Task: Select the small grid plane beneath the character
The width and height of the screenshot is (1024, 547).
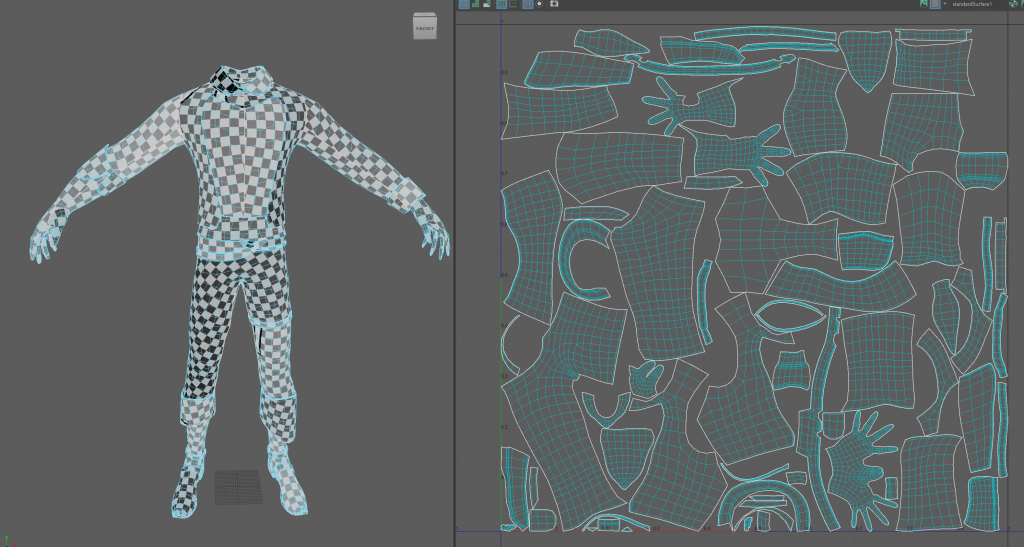Action: pos(240,487)
